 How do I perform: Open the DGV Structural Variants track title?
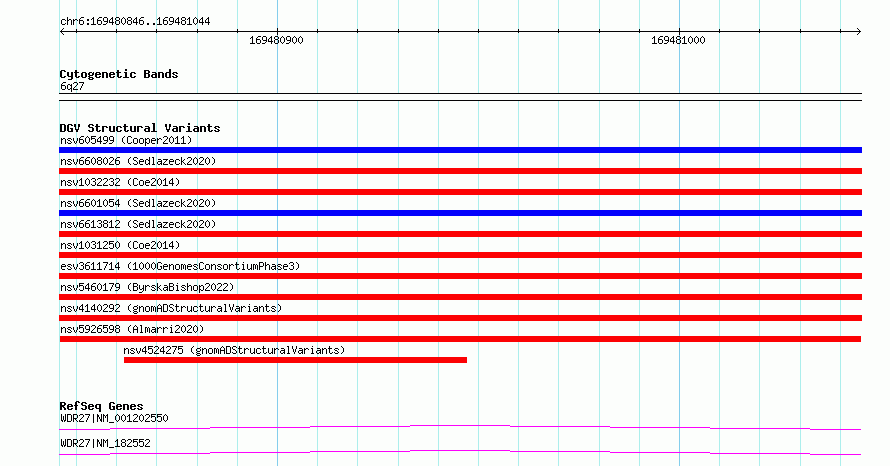140,128
